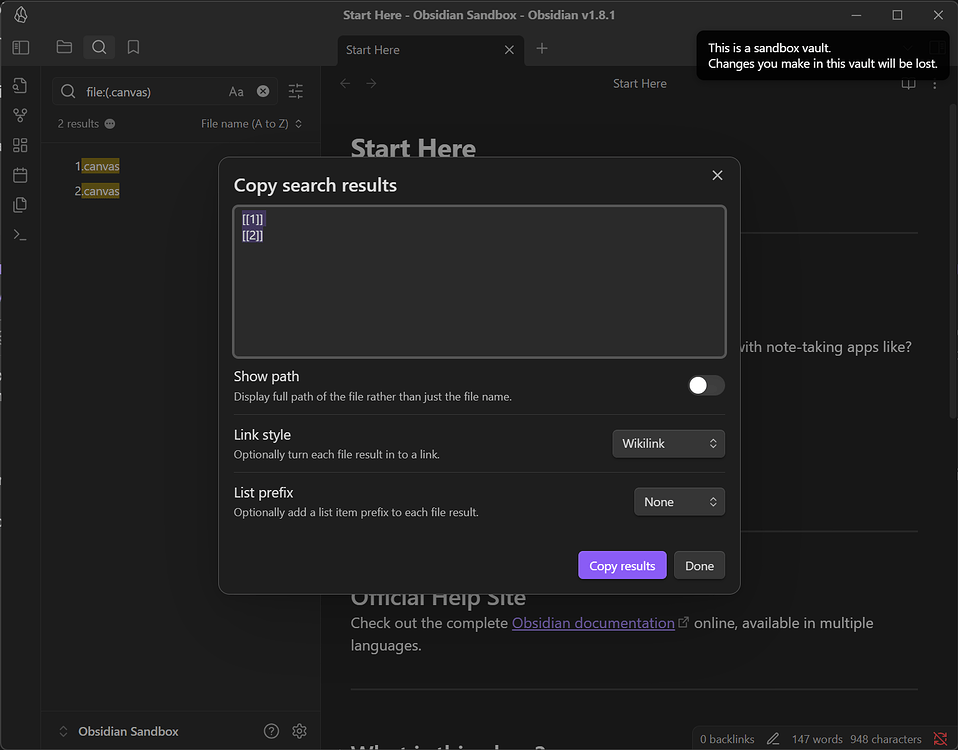The width and height of the screenshot is (958, 750).
Task: Insert template ribbon icon
Action: [20, 205]
